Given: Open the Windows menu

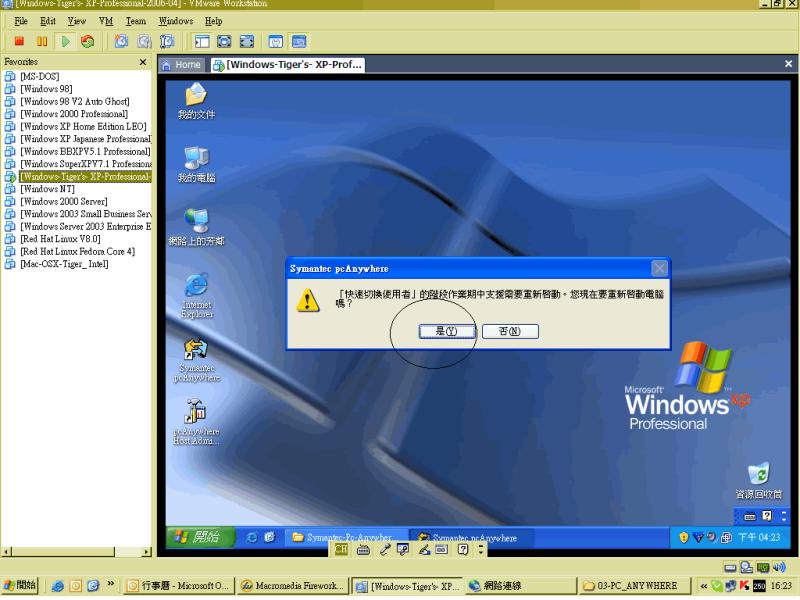Looking at the screenshot, I should 176,21.
